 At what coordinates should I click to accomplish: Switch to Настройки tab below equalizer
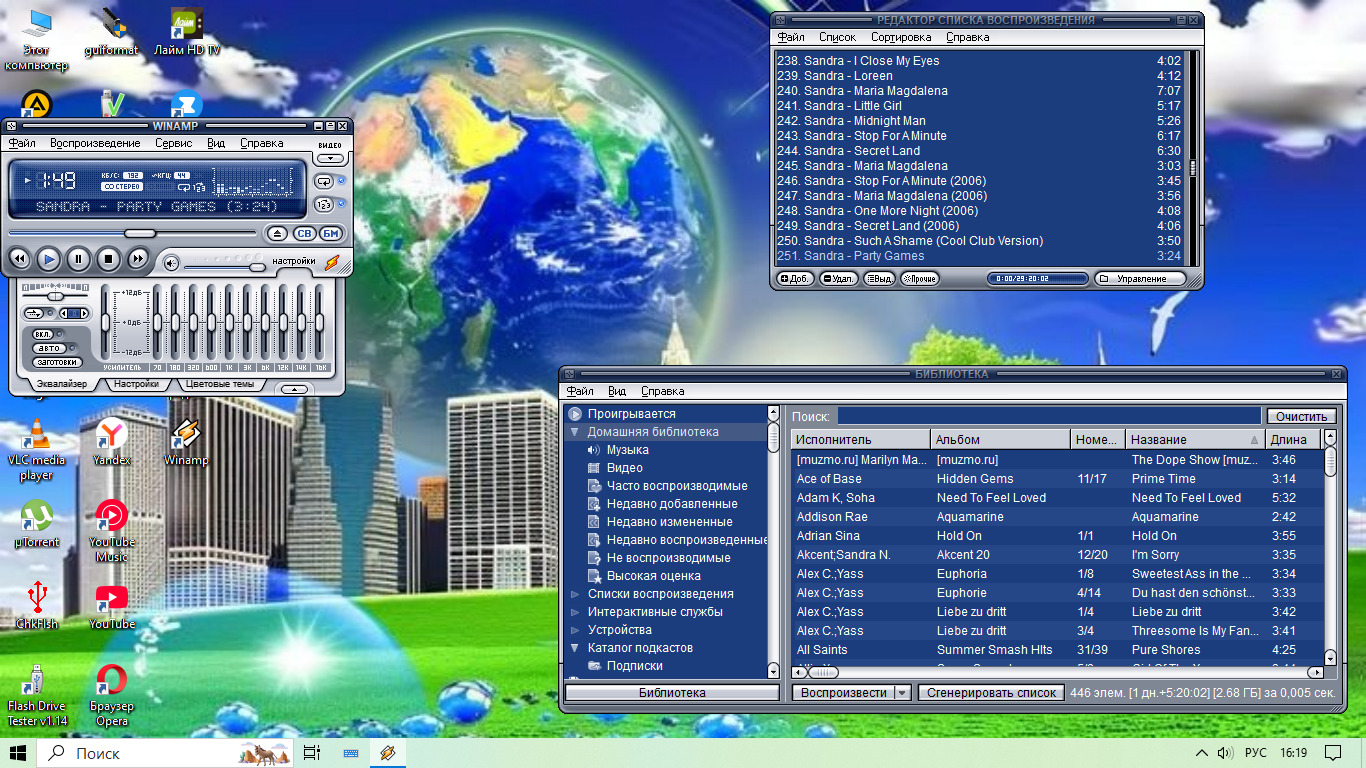136,384
